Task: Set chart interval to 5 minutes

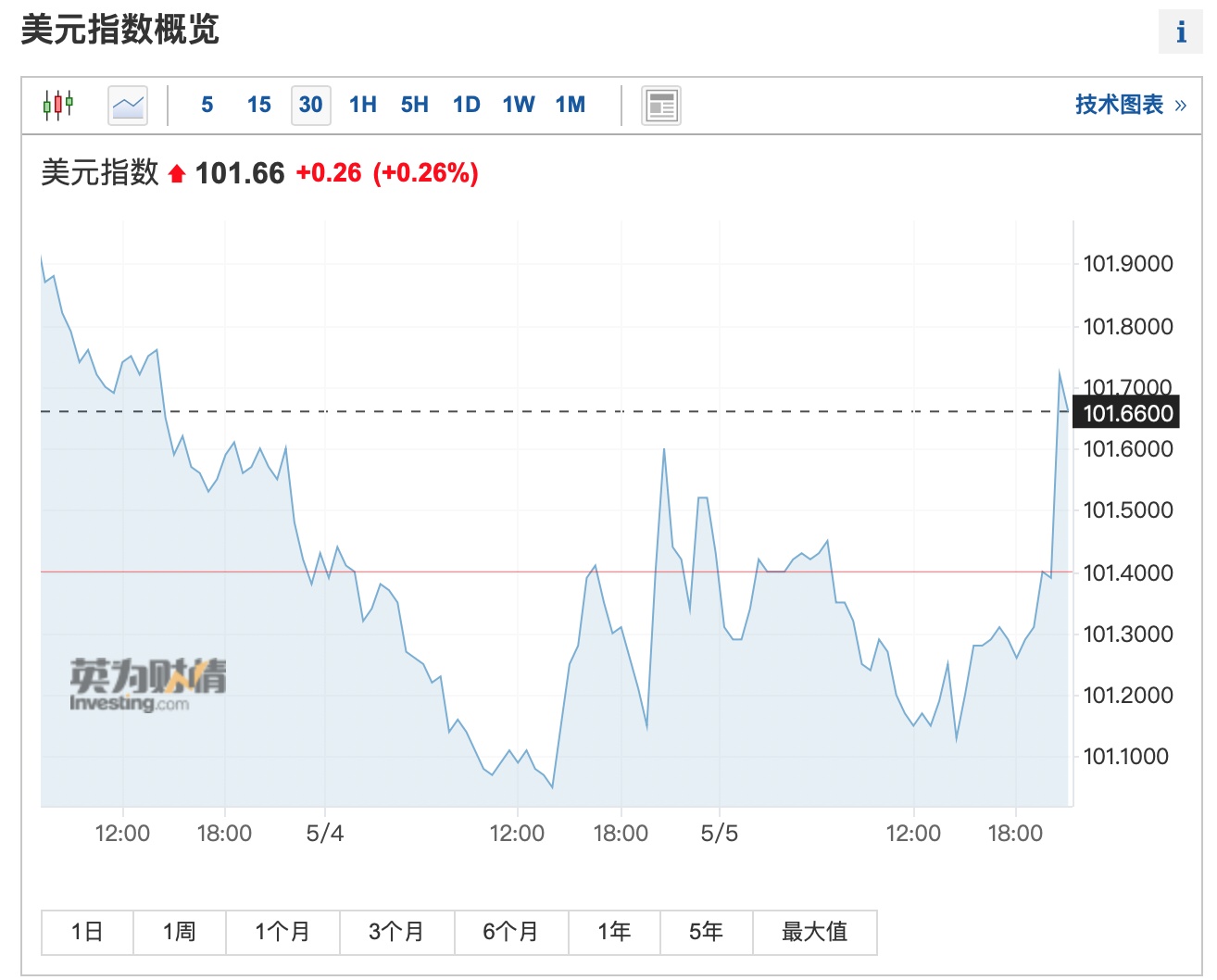Action: tap(207, 105)
